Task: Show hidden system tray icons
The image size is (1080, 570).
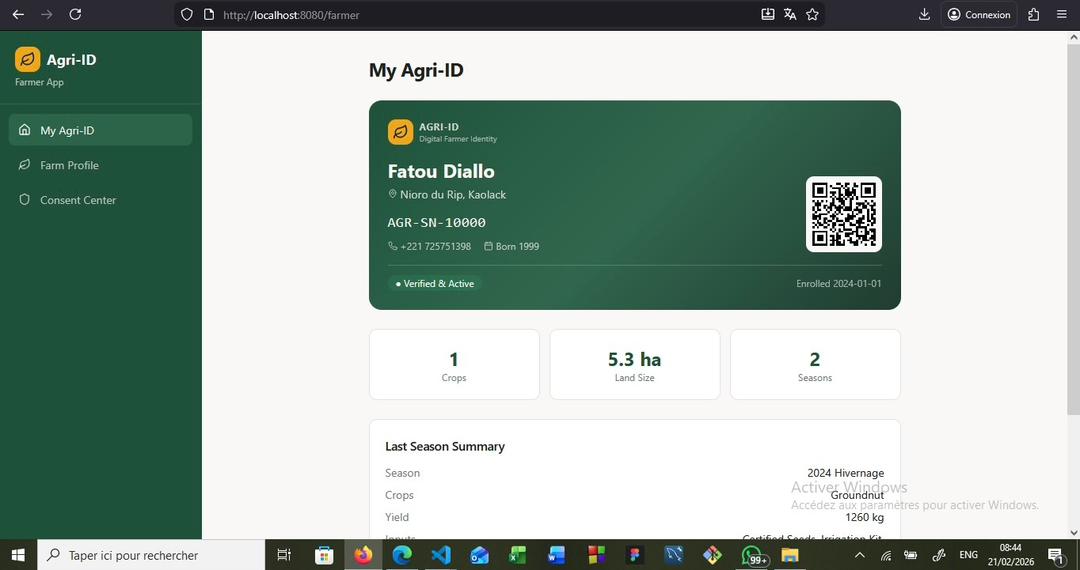Action: pyautogui.click(x=860, y=555)
